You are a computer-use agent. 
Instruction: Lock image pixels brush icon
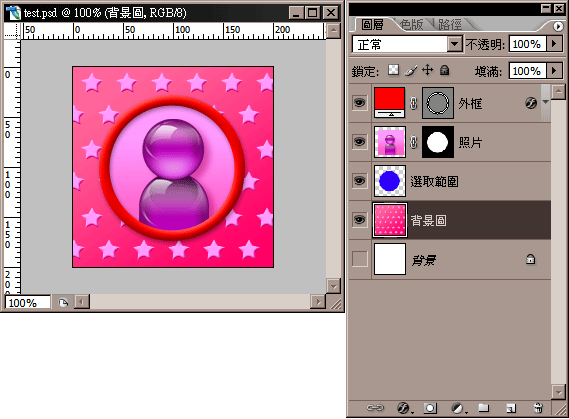[x=411, y=70]
